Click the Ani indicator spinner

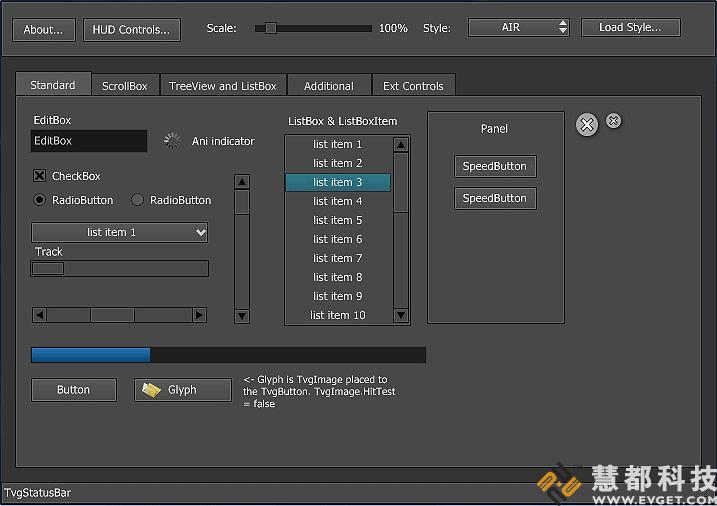(x=172, y=141)
